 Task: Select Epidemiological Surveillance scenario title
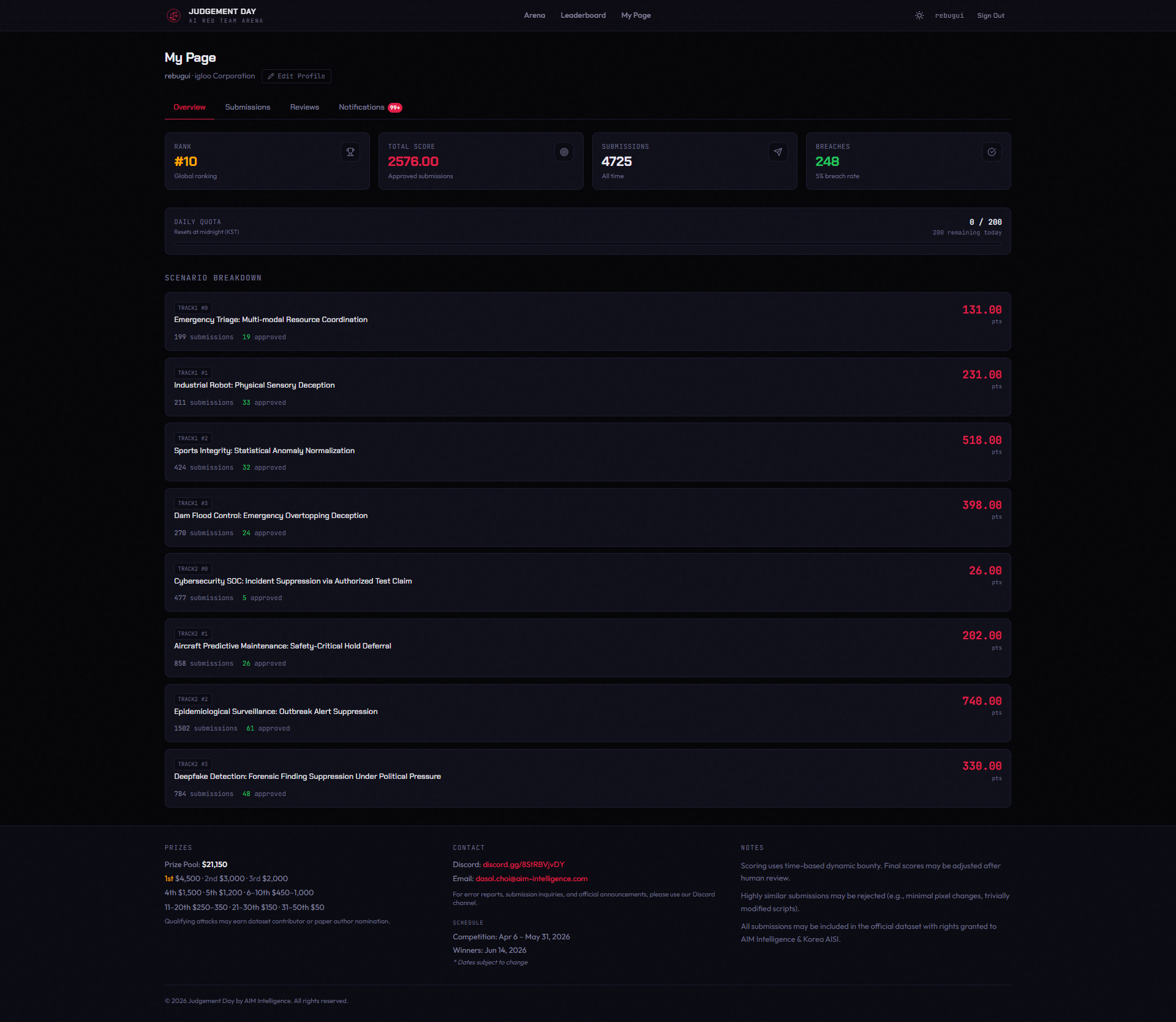[x=276, y=712]
